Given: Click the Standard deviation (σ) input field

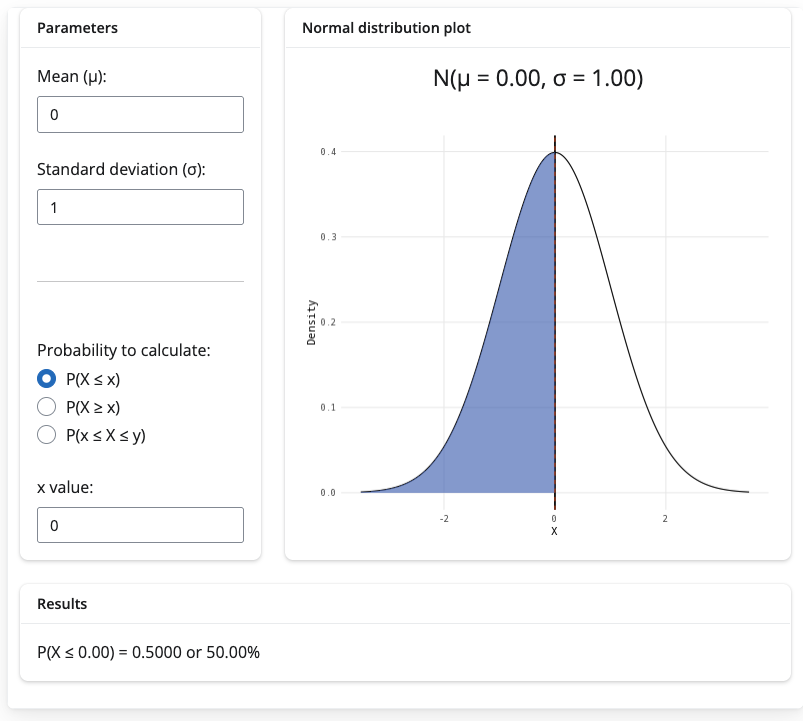Looking at the screenshot, I should click(140, 207).
